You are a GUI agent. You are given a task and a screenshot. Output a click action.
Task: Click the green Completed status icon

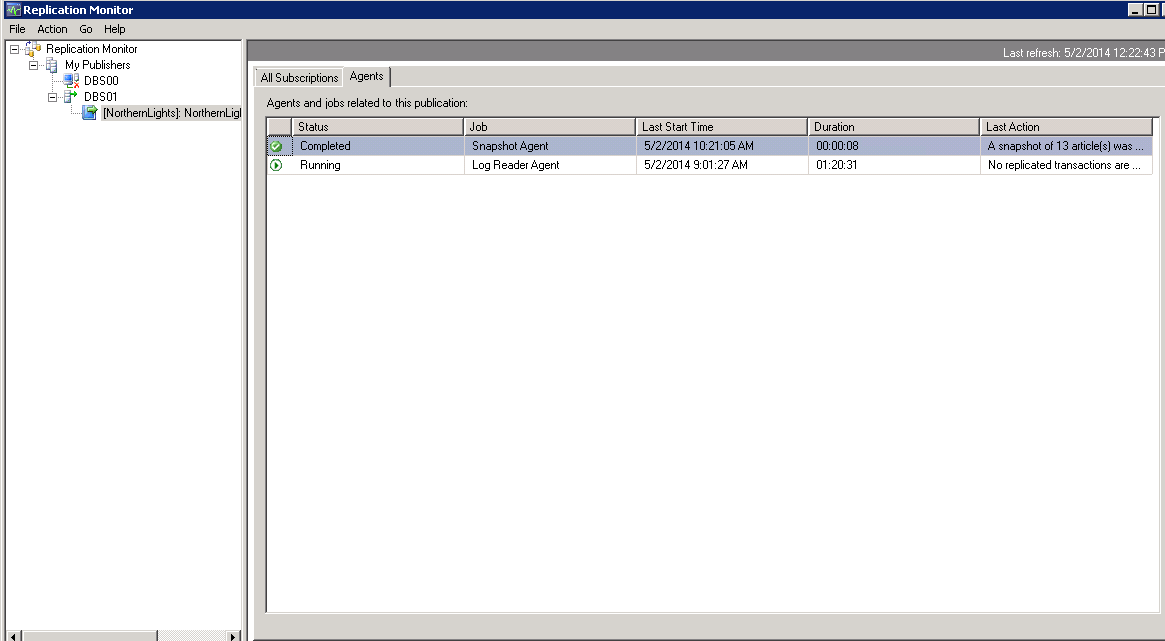click(x=276, y=146)
